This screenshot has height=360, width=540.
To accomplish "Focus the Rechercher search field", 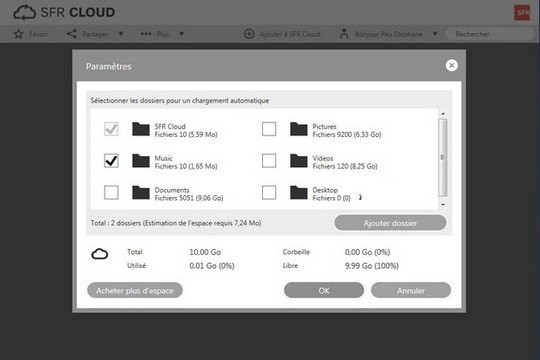I will coord(489,34).
